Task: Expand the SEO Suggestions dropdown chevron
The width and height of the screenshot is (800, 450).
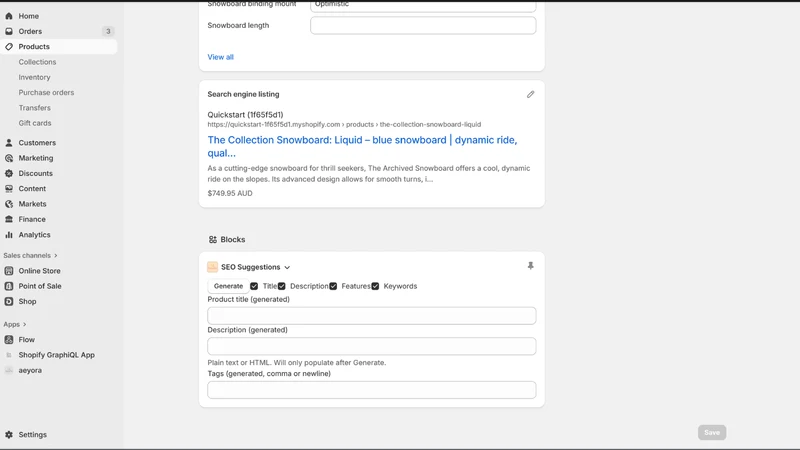Action: 287,267
